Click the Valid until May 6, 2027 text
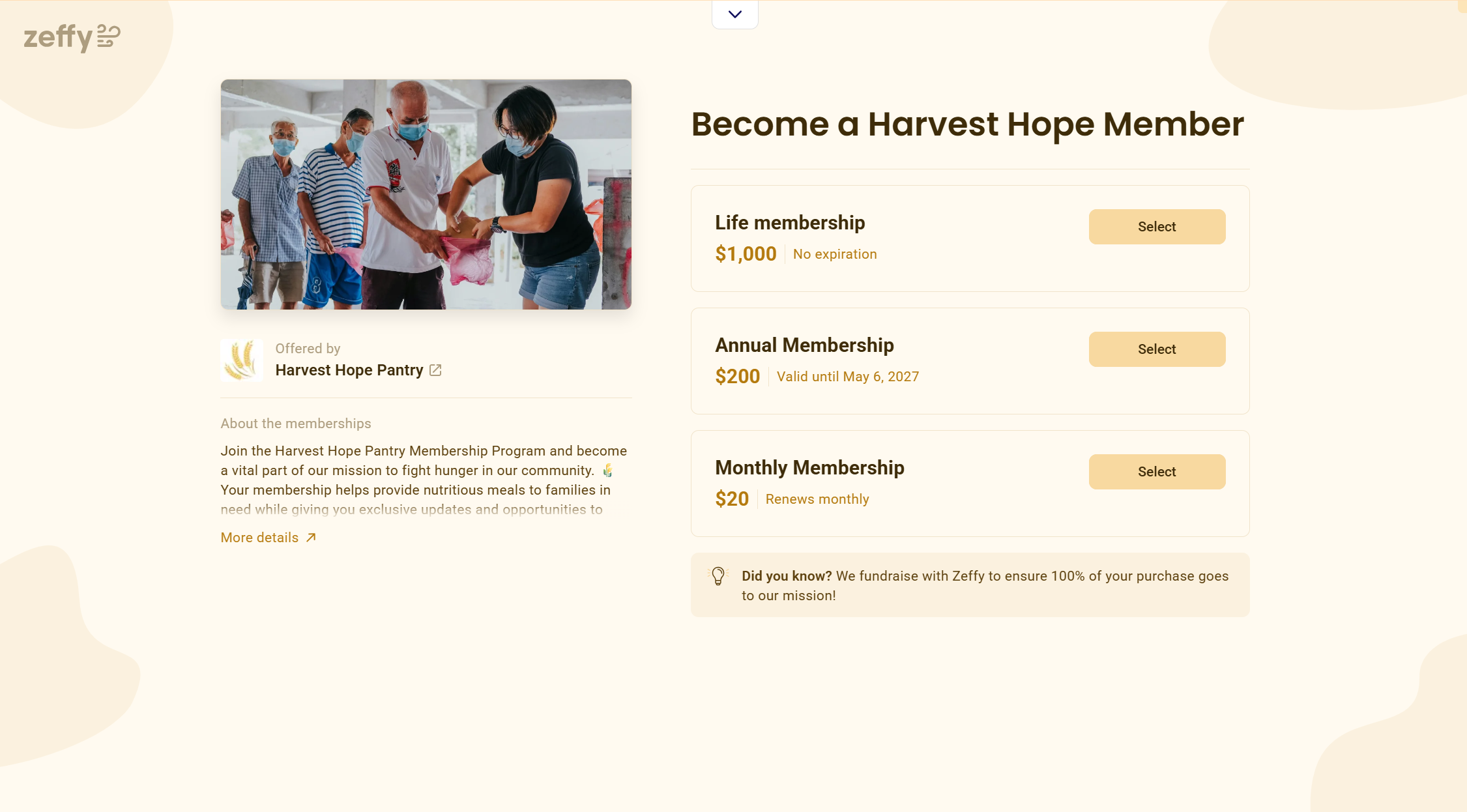The image size is (1467, 812). (847, 377)
